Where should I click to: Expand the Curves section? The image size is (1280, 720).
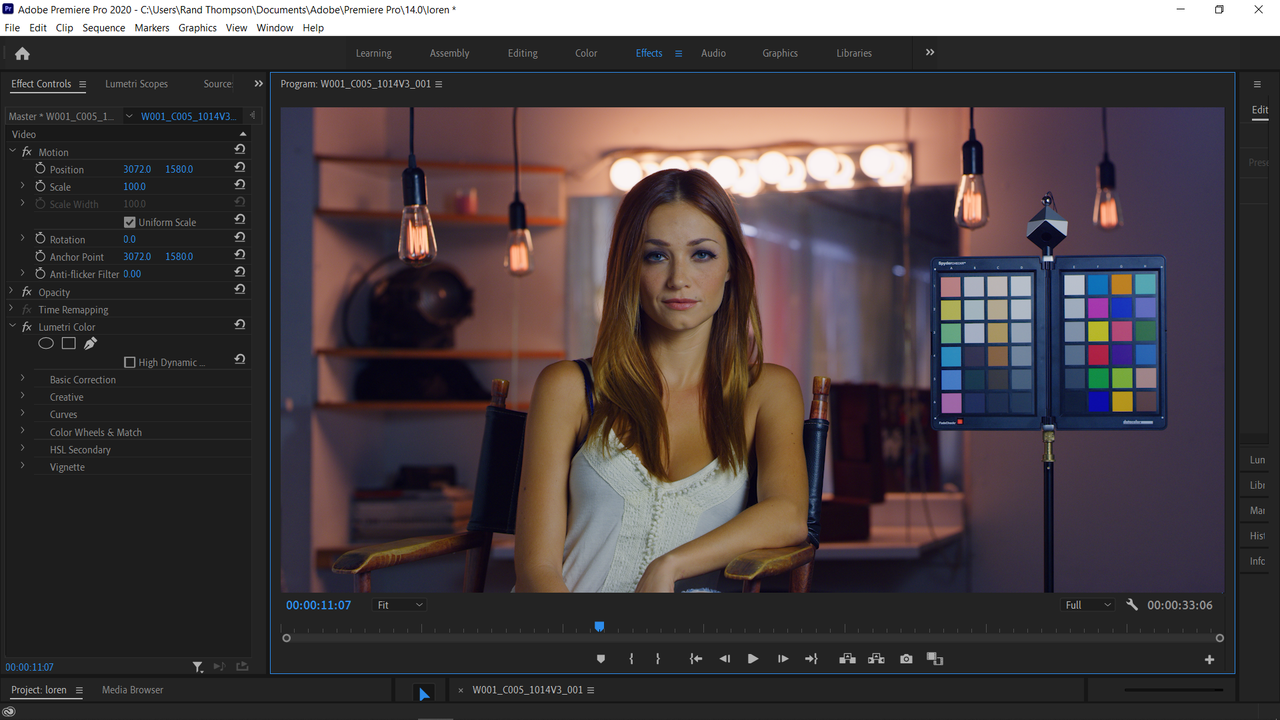click(23, 414)
